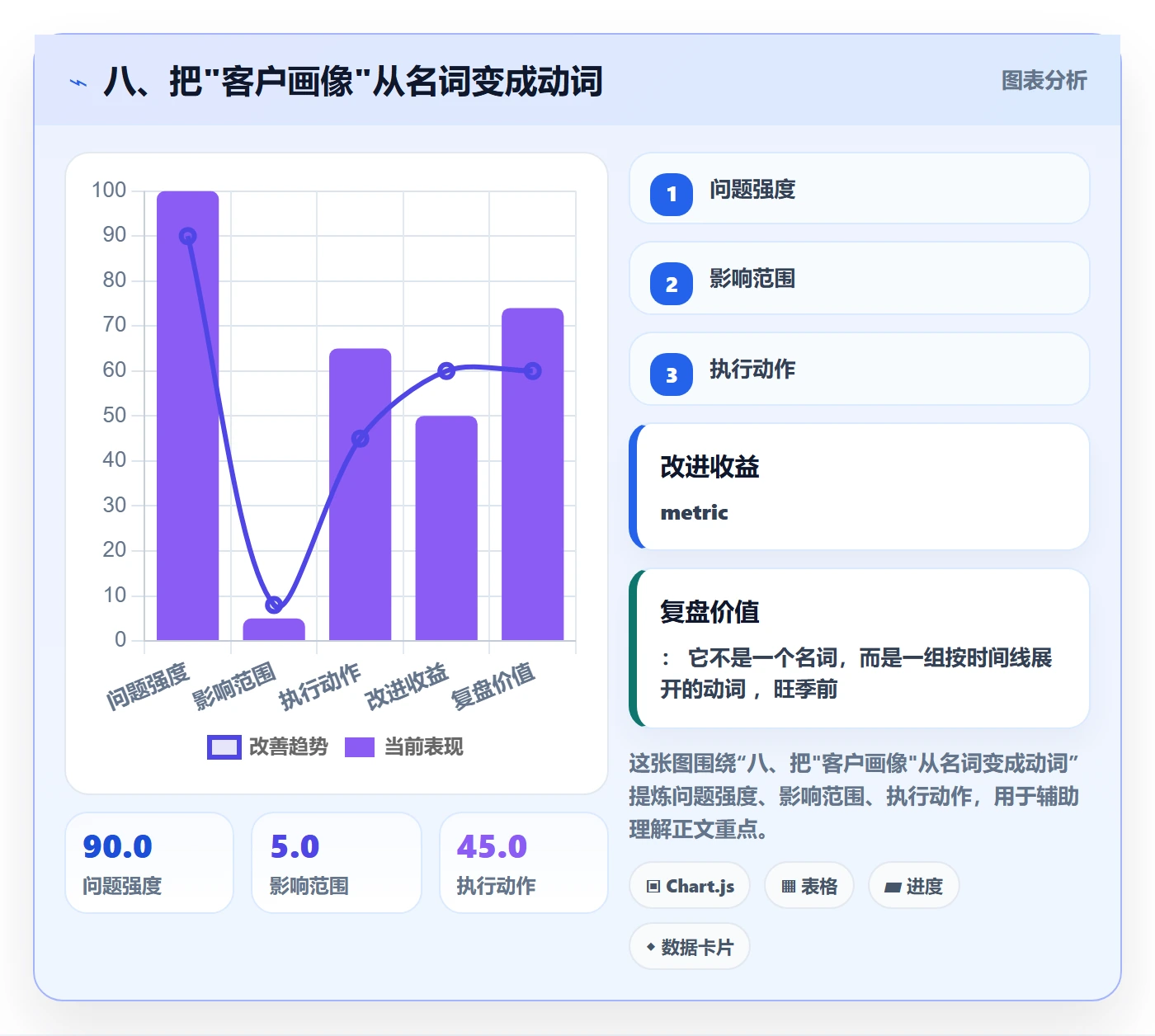
Task: Toggle the 改善趋势 legend entry
Action: [267, 746]
